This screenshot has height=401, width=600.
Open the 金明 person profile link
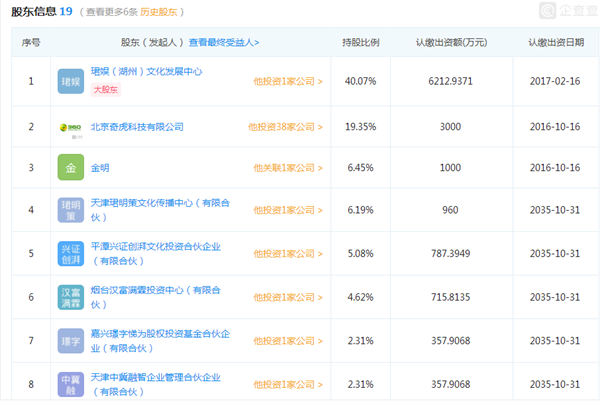[x=100, y=168]
